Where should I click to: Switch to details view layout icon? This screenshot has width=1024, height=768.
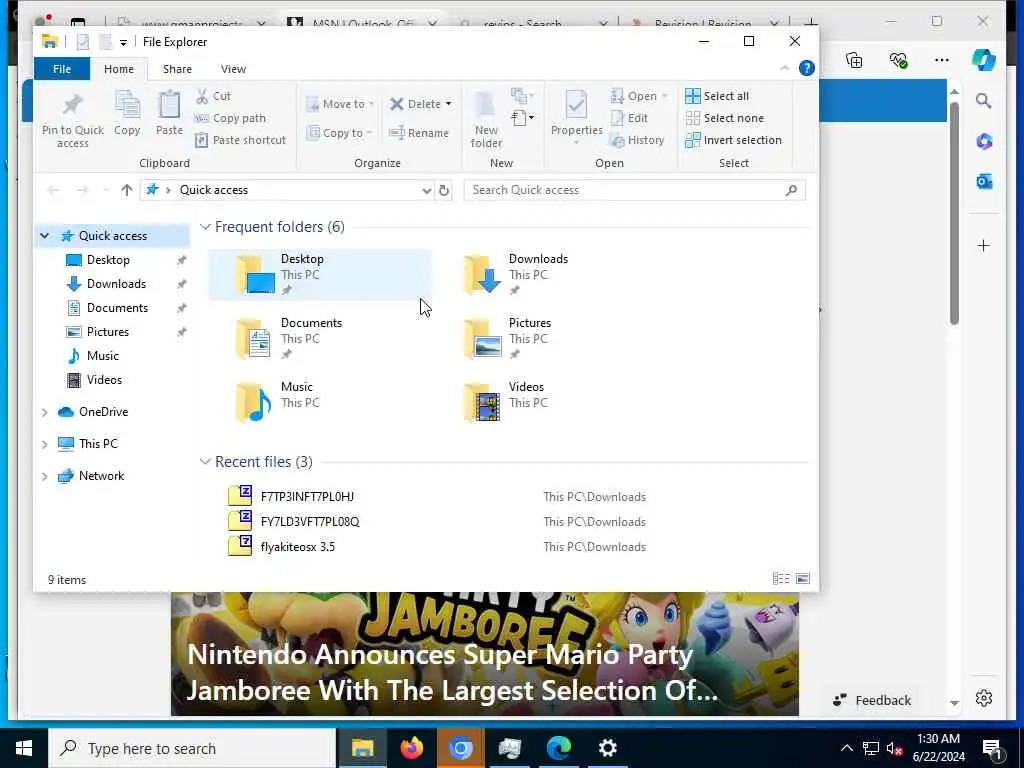pos(781,579)
